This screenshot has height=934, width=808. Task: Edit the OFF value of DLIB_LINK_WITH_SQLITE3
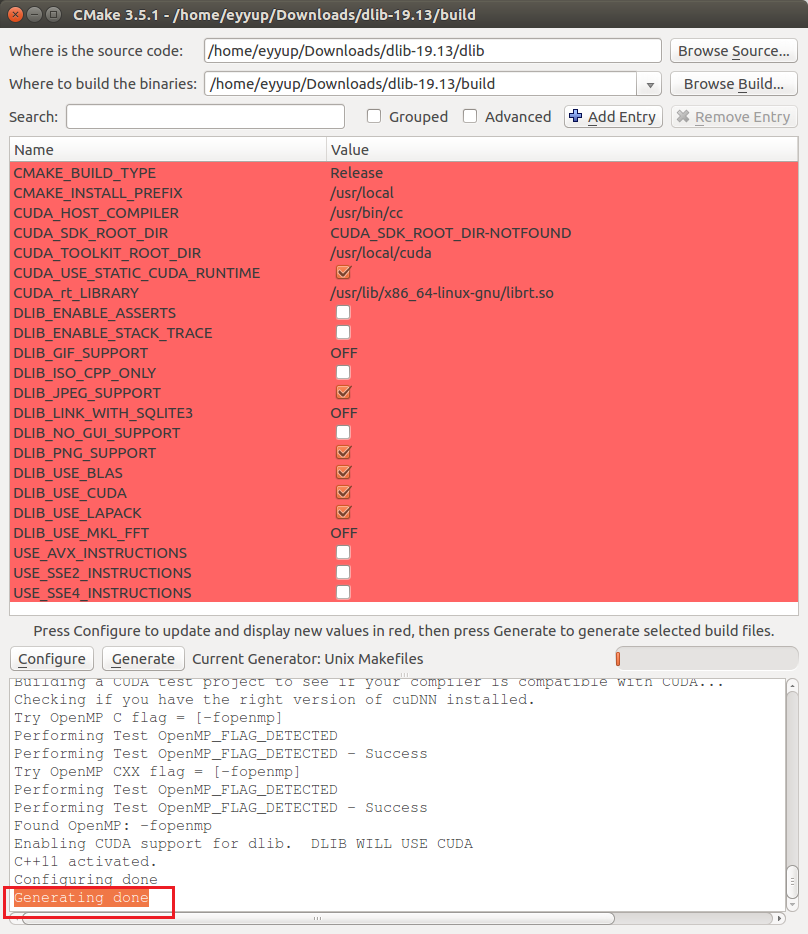[344, 413]
